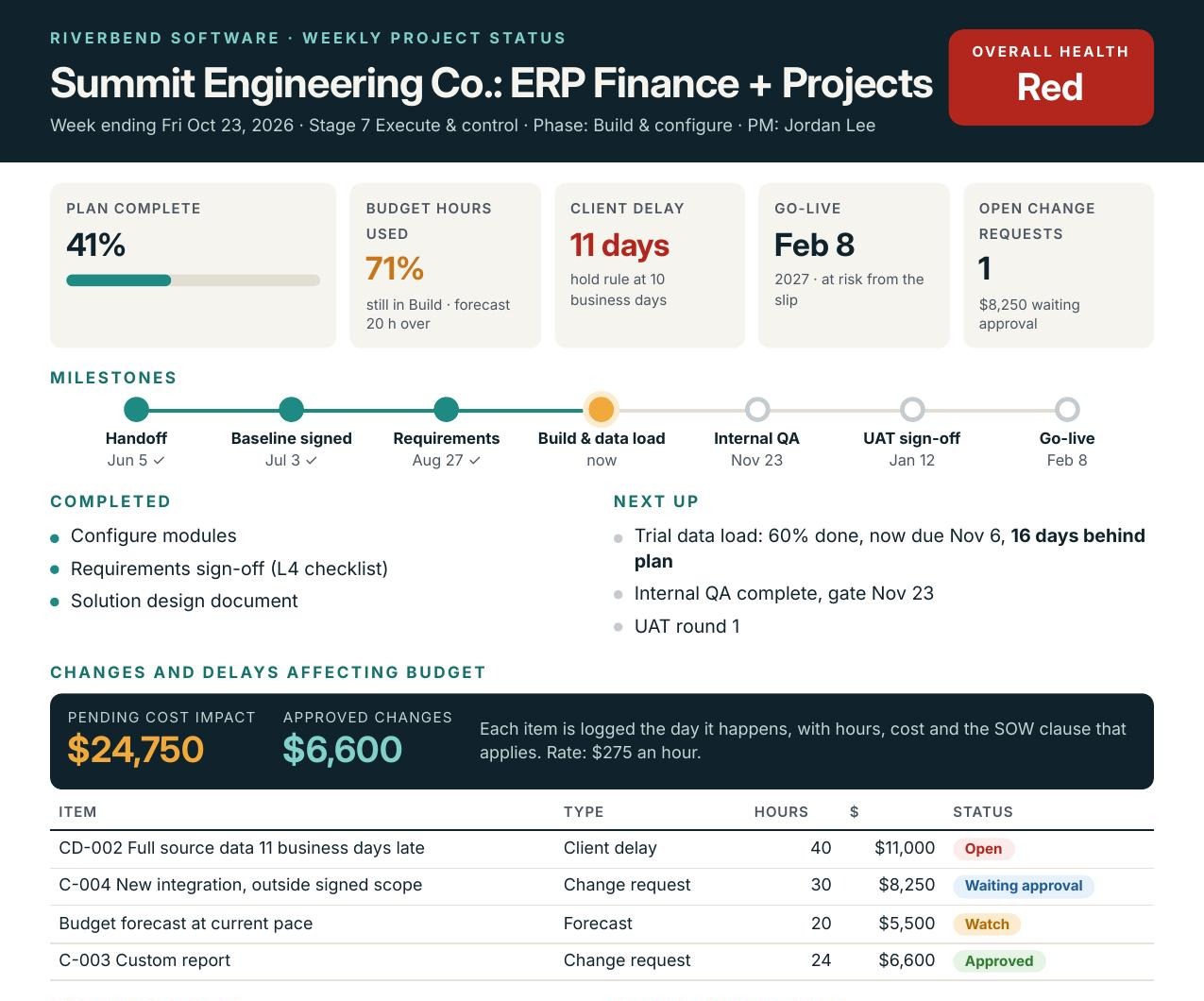The width and height of the screenshot is (1204, 1001).
Task: Click the 71% budget hours value
Action: [395, 269]
